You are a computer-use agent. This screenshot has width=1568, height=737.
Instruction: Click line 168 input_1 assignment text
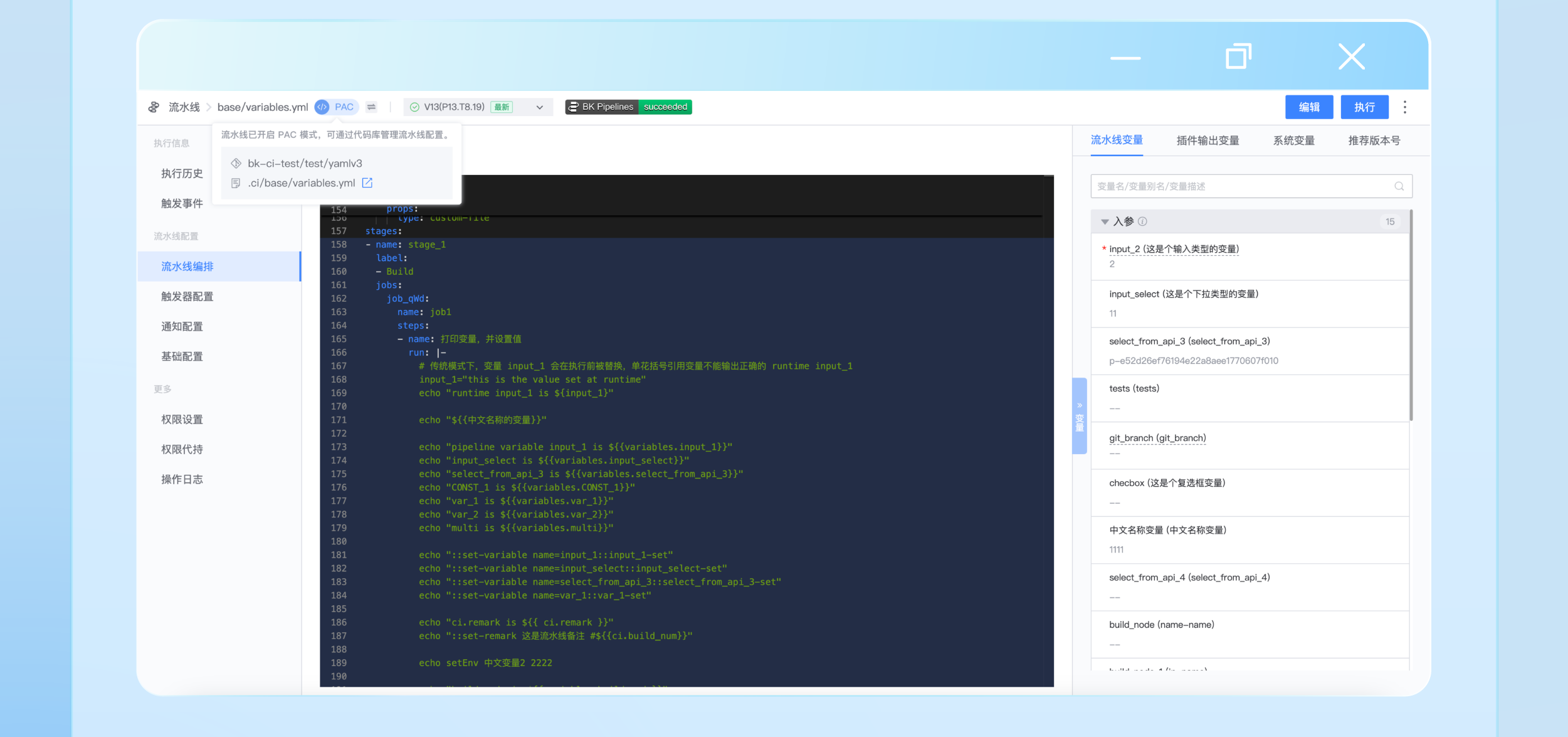(x=532, y=380)
